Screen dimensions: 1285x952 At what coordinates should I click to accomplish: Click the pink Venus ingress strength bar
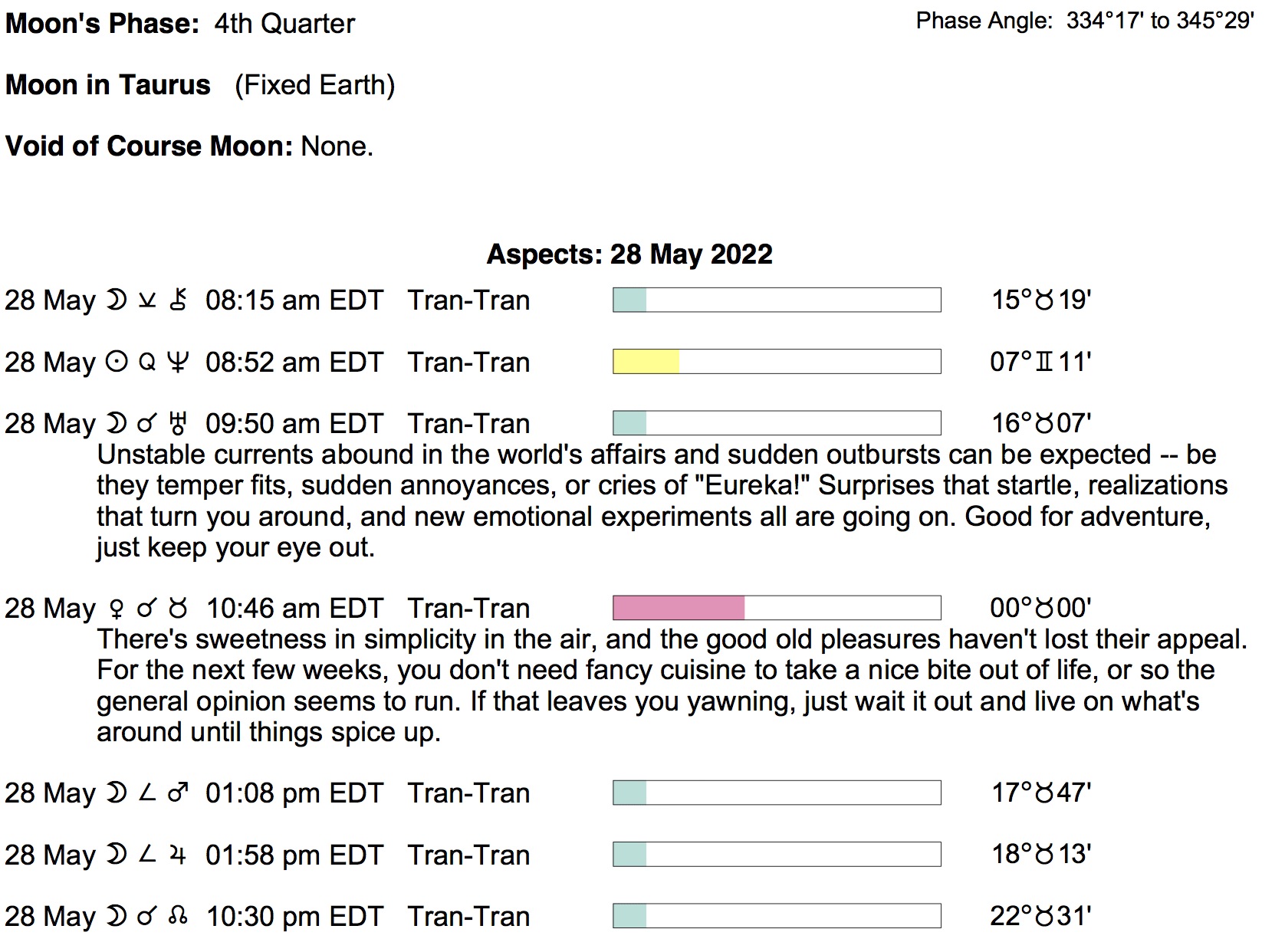tap(679, 609)
